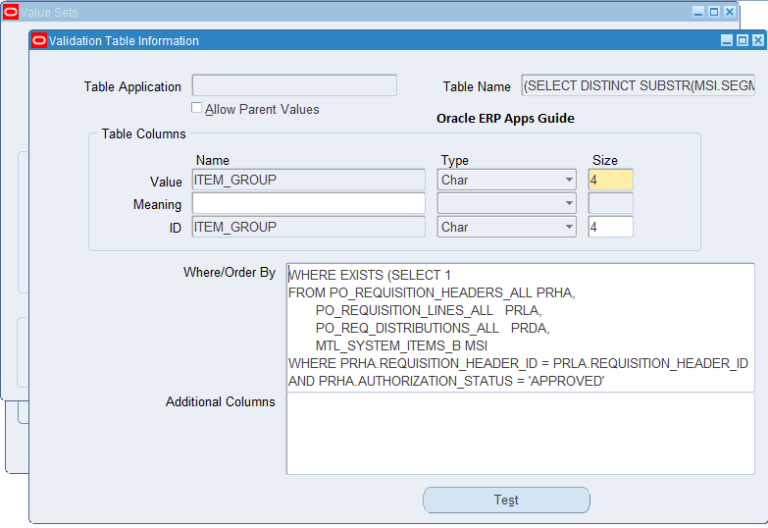Screen dimensions: 768x528
Task: Click the Value Name field containing ITEM_GROUP
Action: 308,181
